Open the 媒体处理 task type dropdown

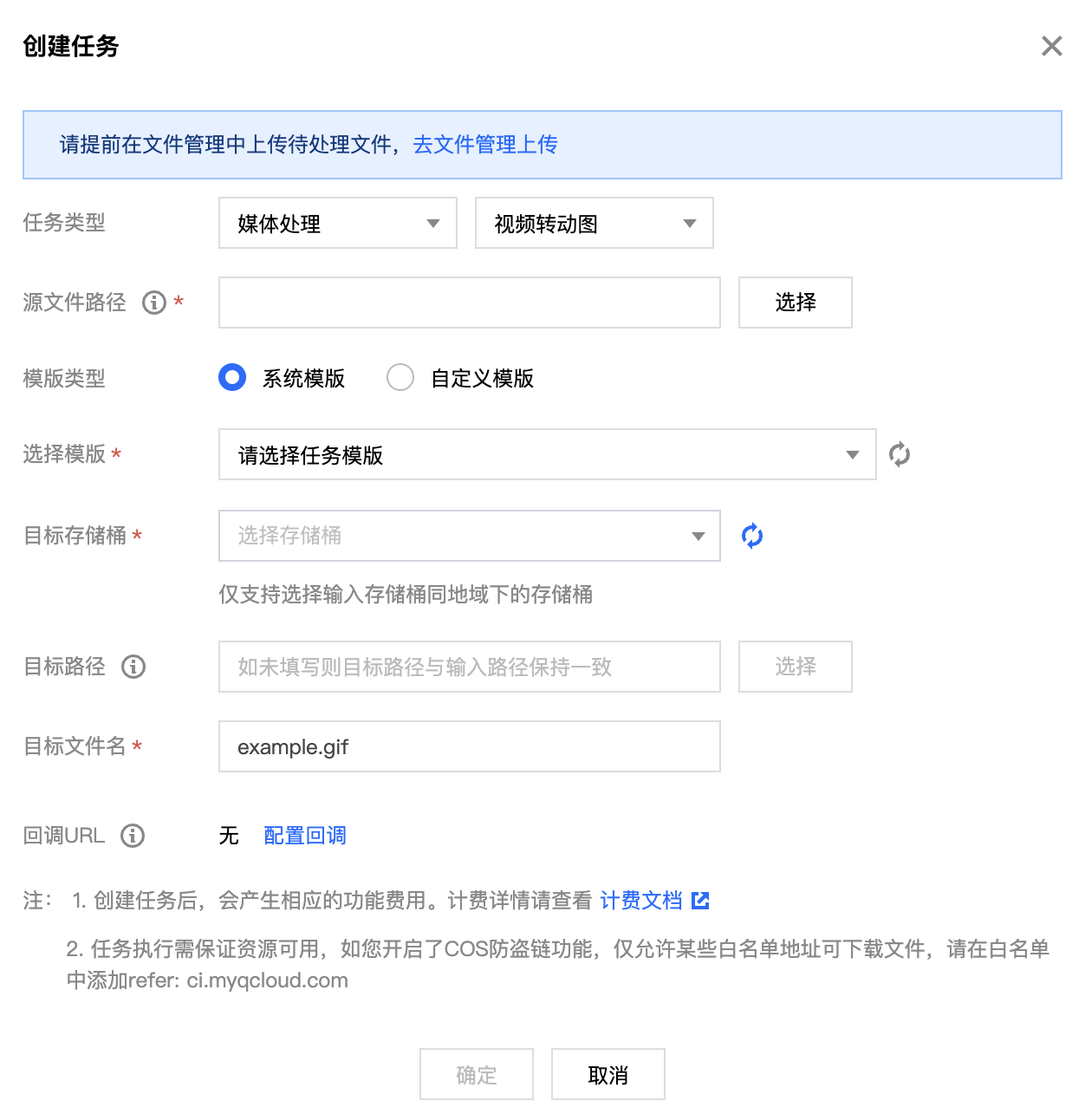338,223
